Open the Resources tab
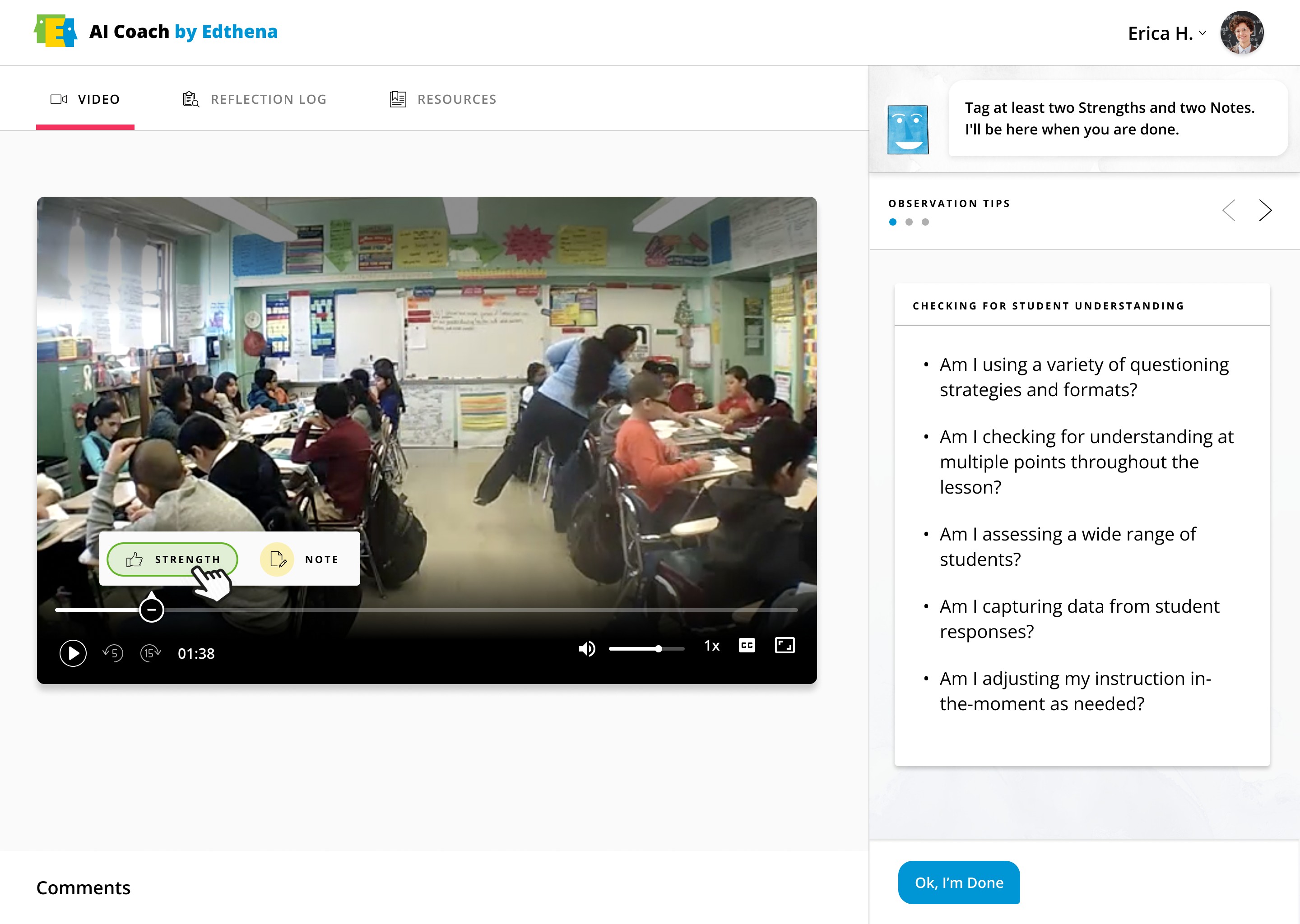The width and height of the screenshot is (1300, 924). pyautogui.click(x=443, y=99)
